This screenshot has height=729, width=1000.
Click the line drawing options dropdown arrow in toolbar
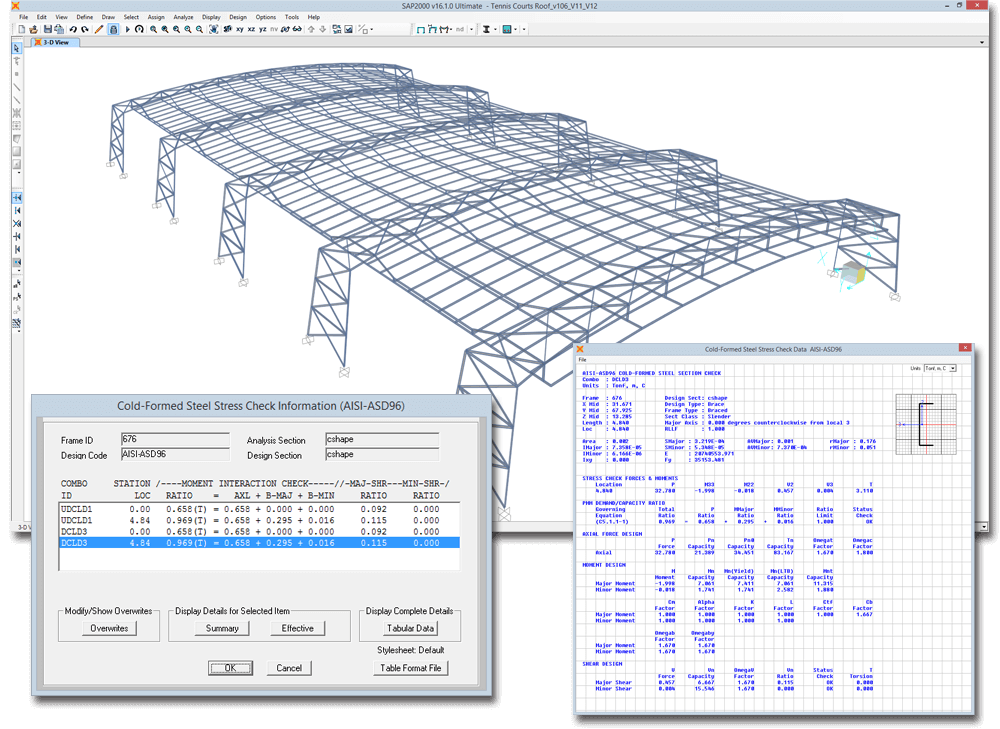(372, 29)
